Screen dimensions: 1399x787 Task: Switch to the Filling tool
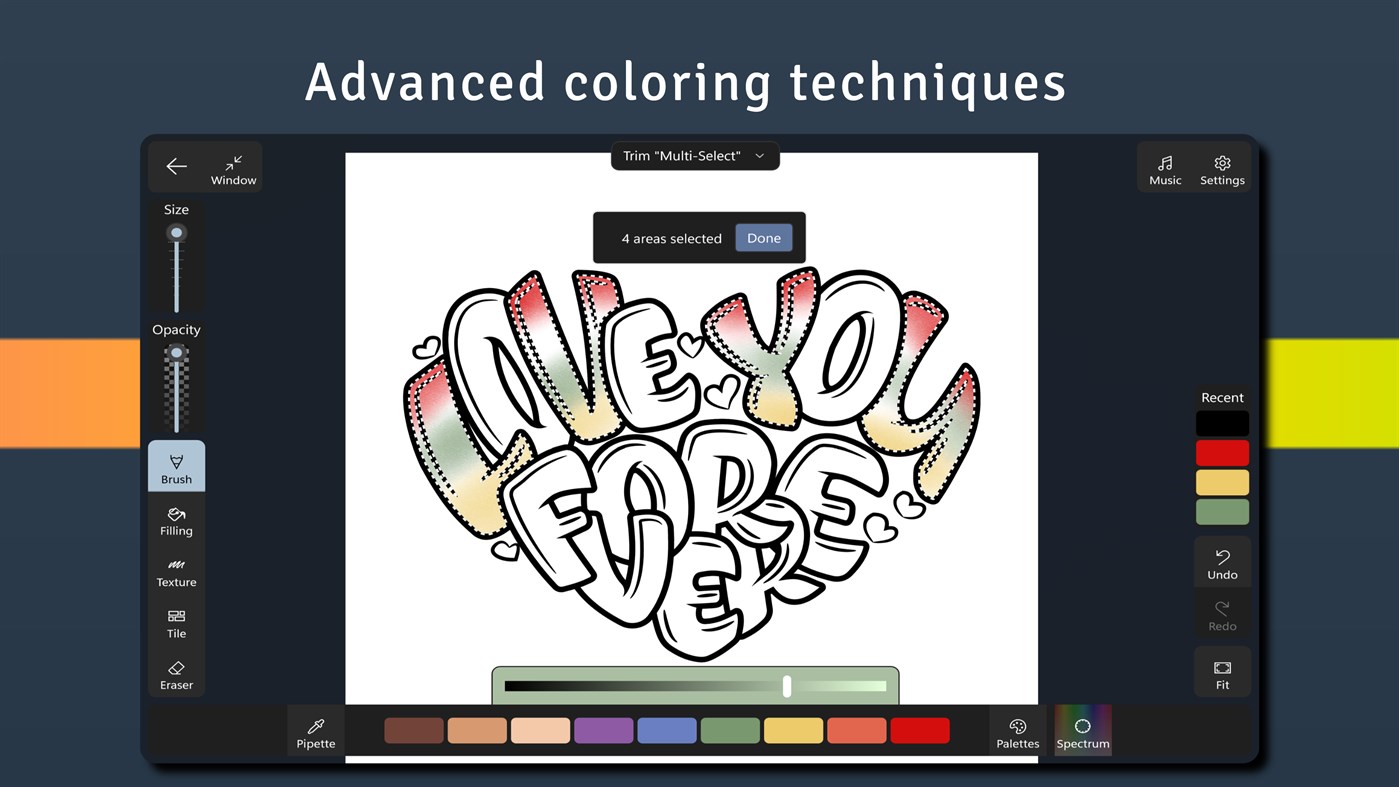click(x=176, y=521)
